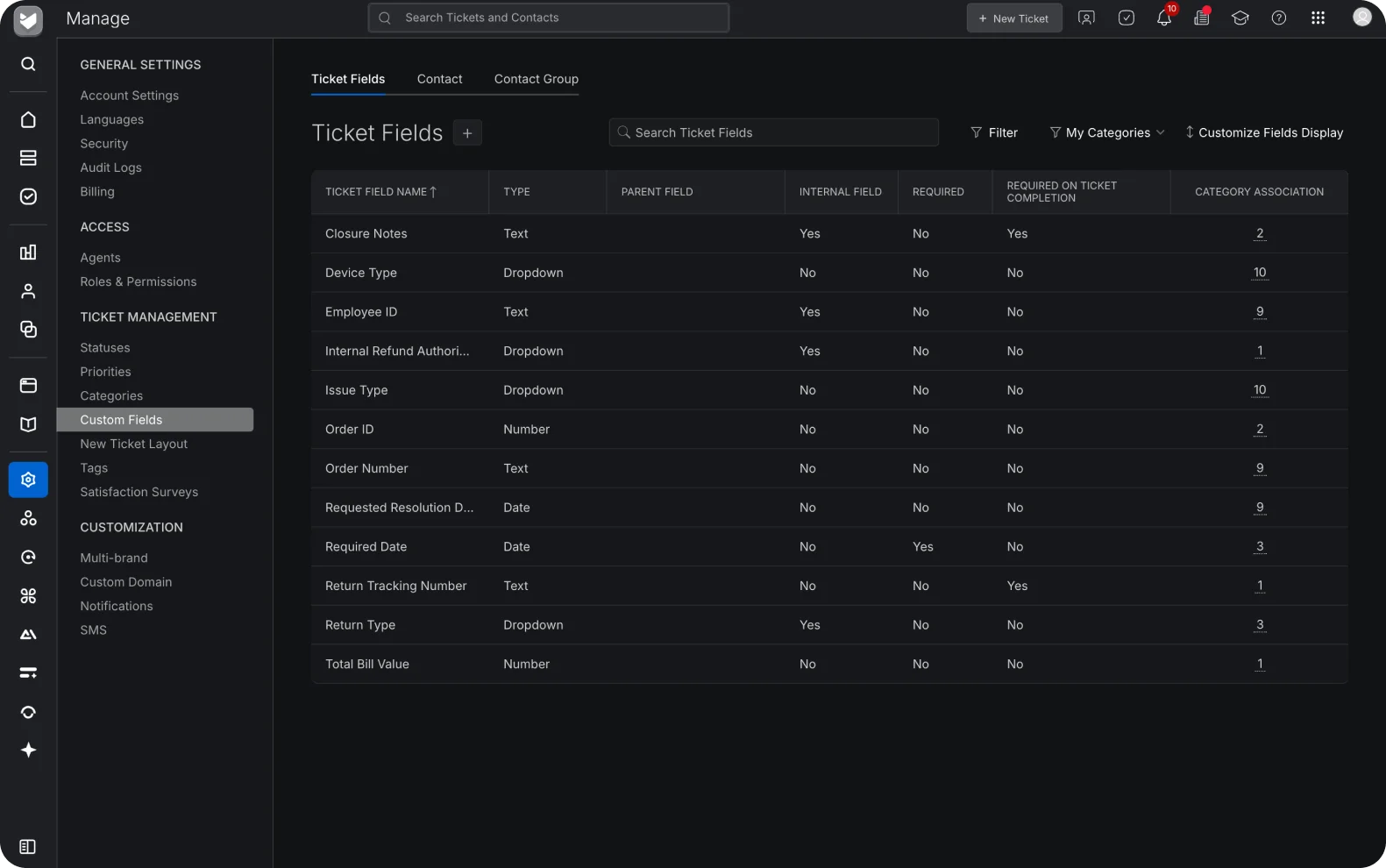Open the Priorities settings page
The width and height of the screenshot is (1386, 868).
pos(105,372)
